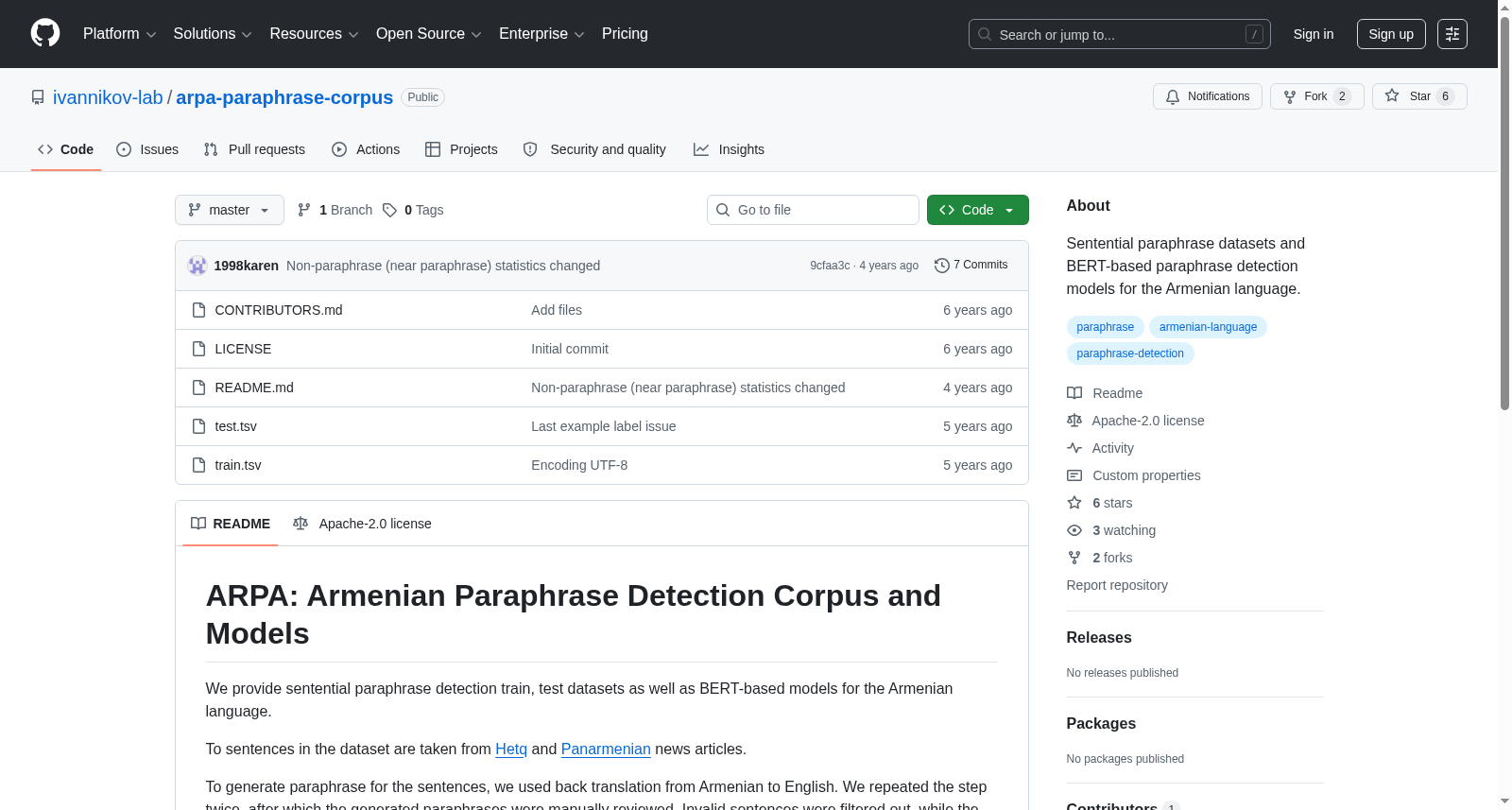Click the search magnifier icon in header
This screenshot has height=810, width=1512.
click(985, 34)
